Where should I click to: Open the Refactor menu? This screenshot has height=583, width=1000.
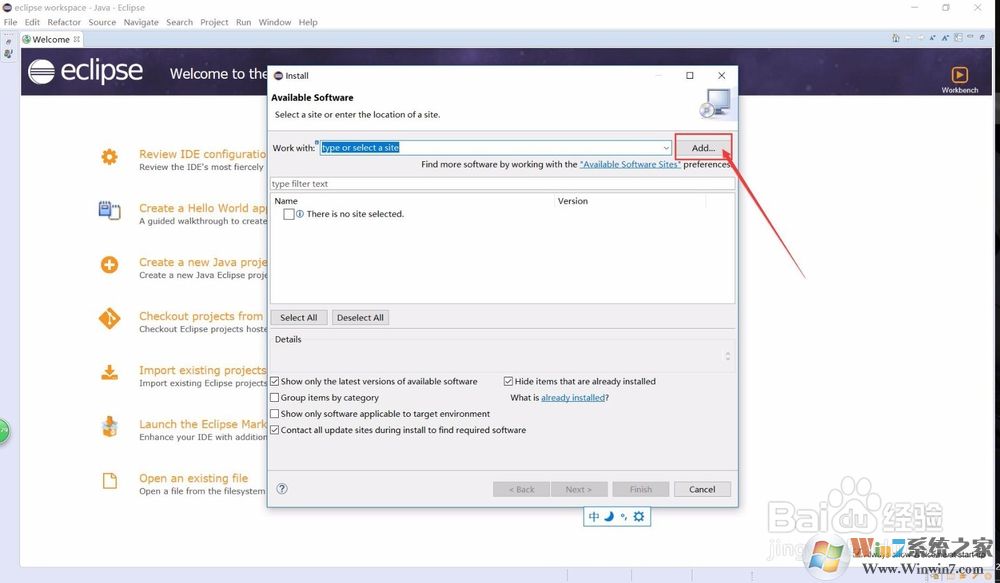point(64,22)
